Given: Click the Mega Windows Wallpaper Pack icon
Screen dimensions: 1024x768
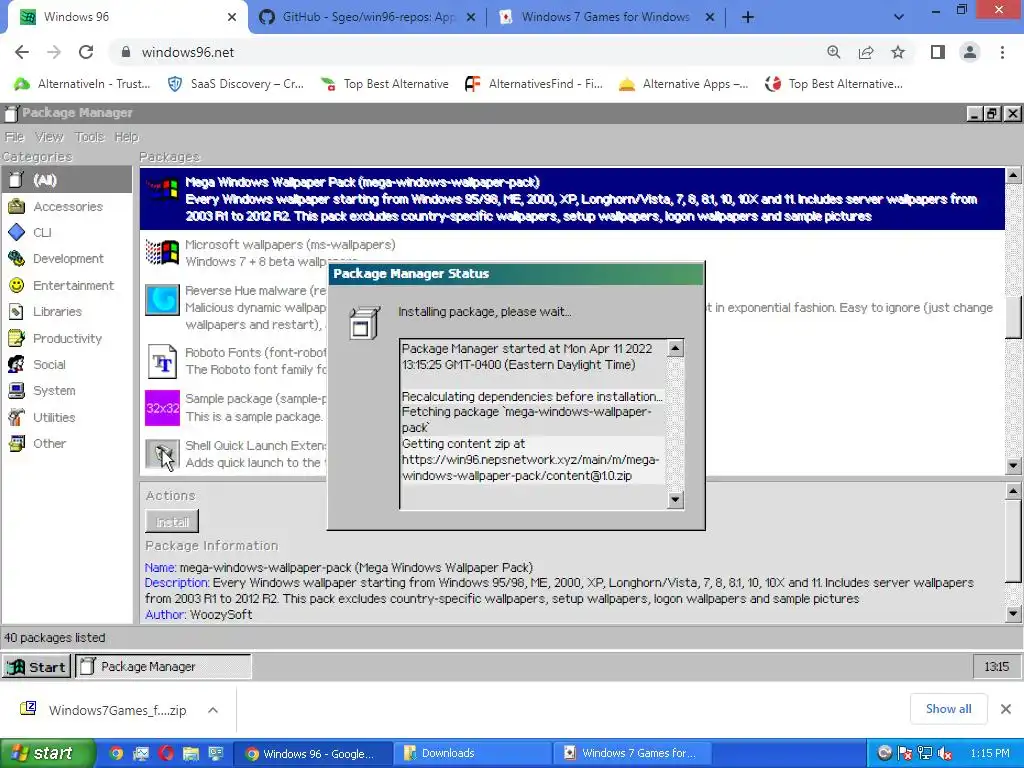Looking at the screenshot, I should click(x=162, y=189).
